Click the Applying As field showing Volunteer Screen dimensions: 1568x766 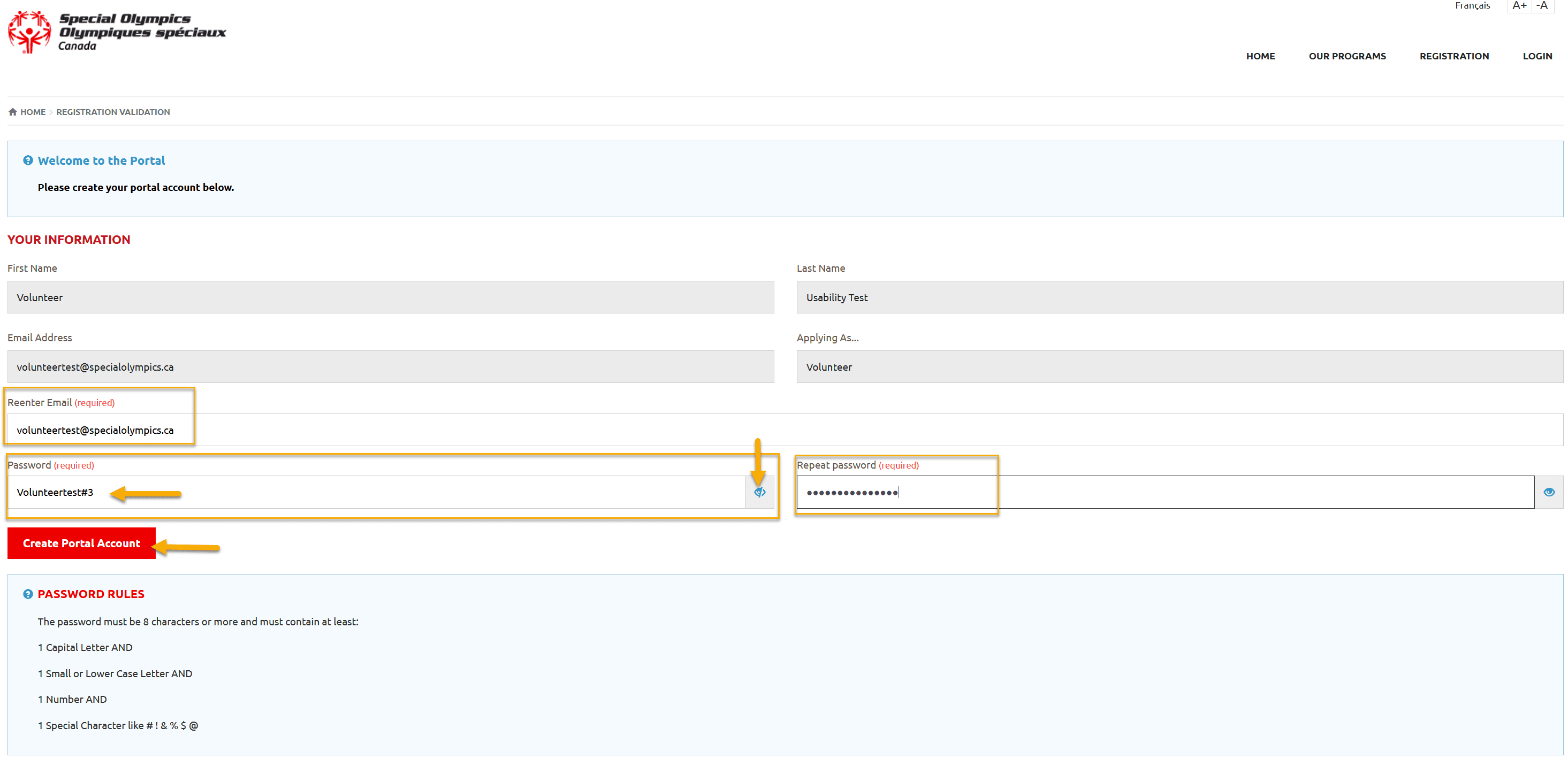click(1179, 367)
